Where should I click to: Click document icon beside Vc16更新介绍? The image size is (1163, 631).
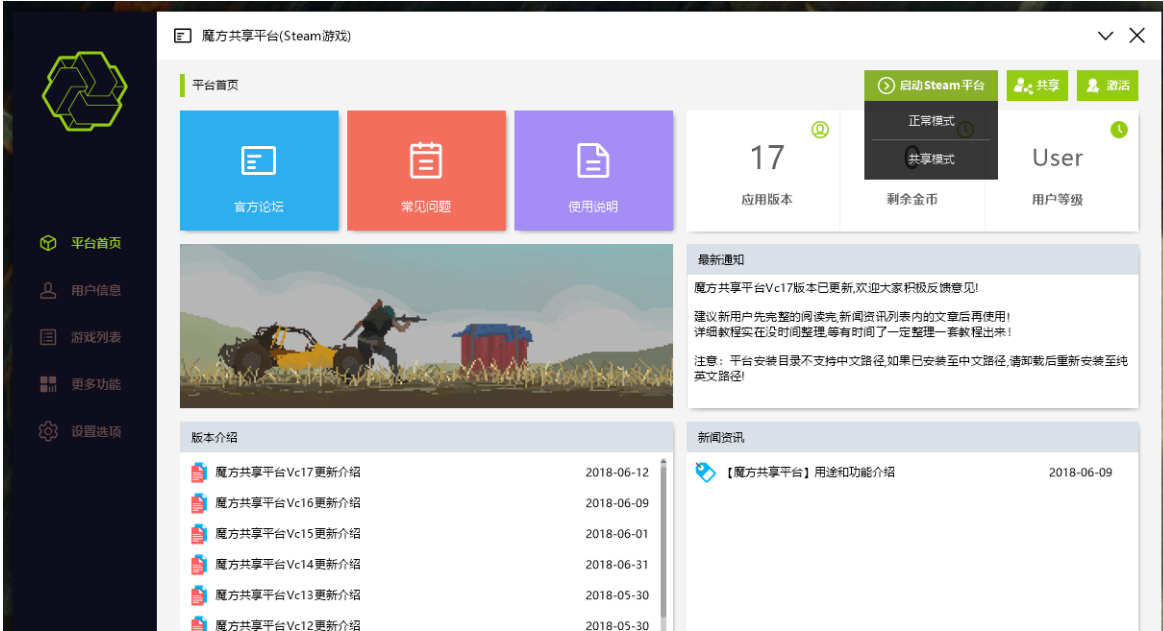tap(198, 503)
